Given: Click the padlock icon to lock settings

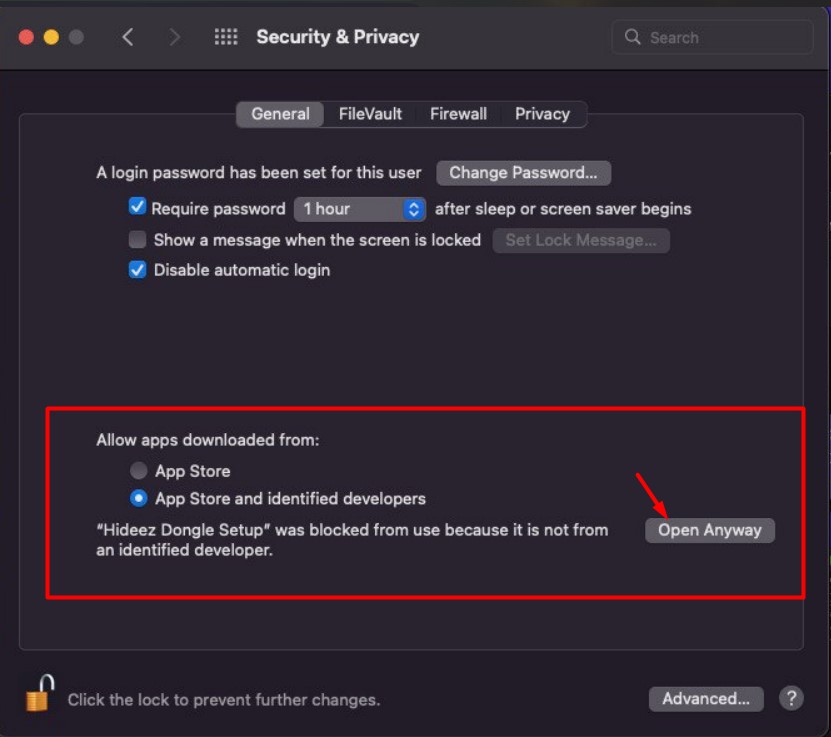Looking at the screenshot, I should coord(40,693).
